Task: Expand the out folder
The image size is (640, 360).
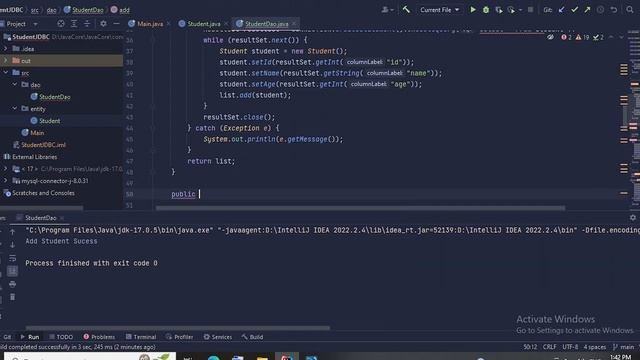Action: tap(6, 60)
